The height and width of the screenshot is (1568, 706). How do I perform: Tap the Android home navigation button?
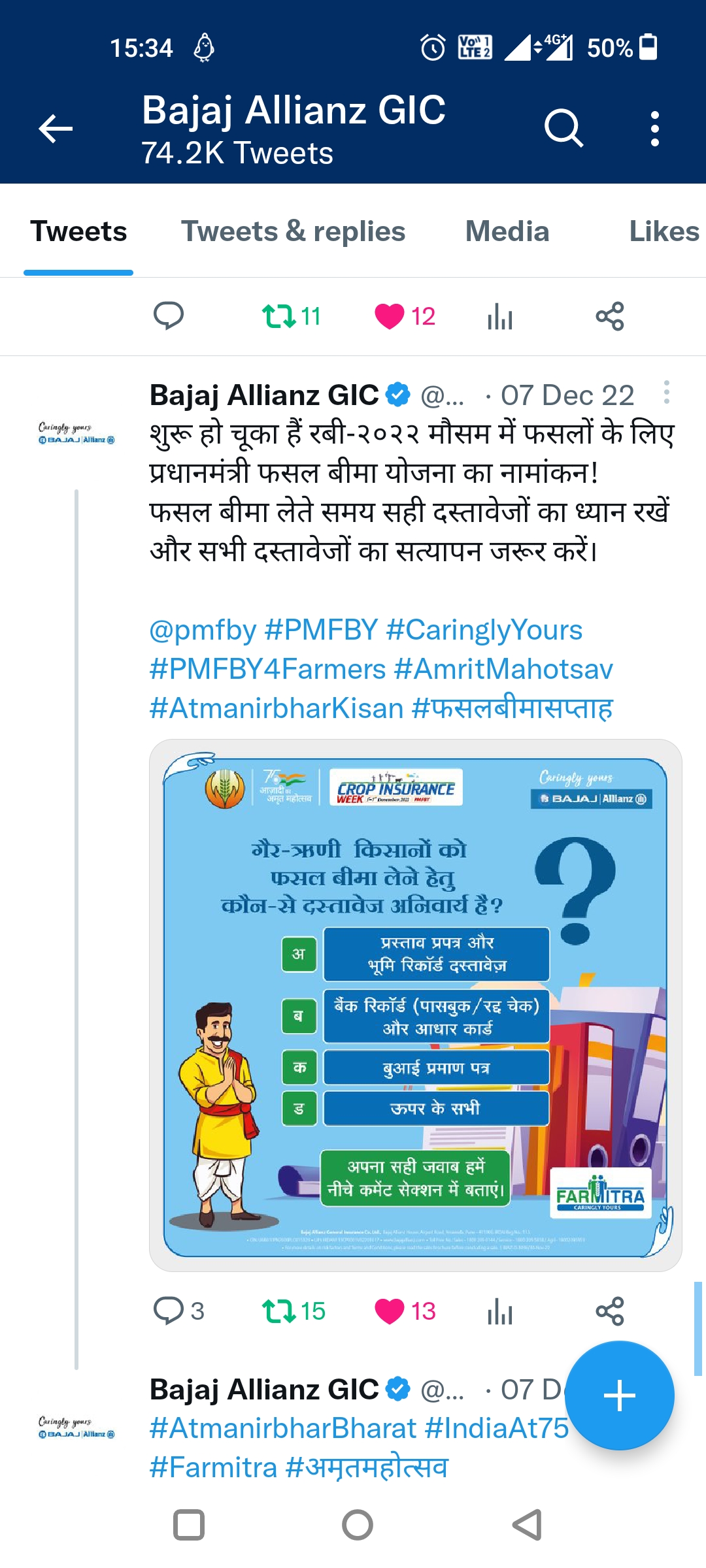coord(357,1526)
